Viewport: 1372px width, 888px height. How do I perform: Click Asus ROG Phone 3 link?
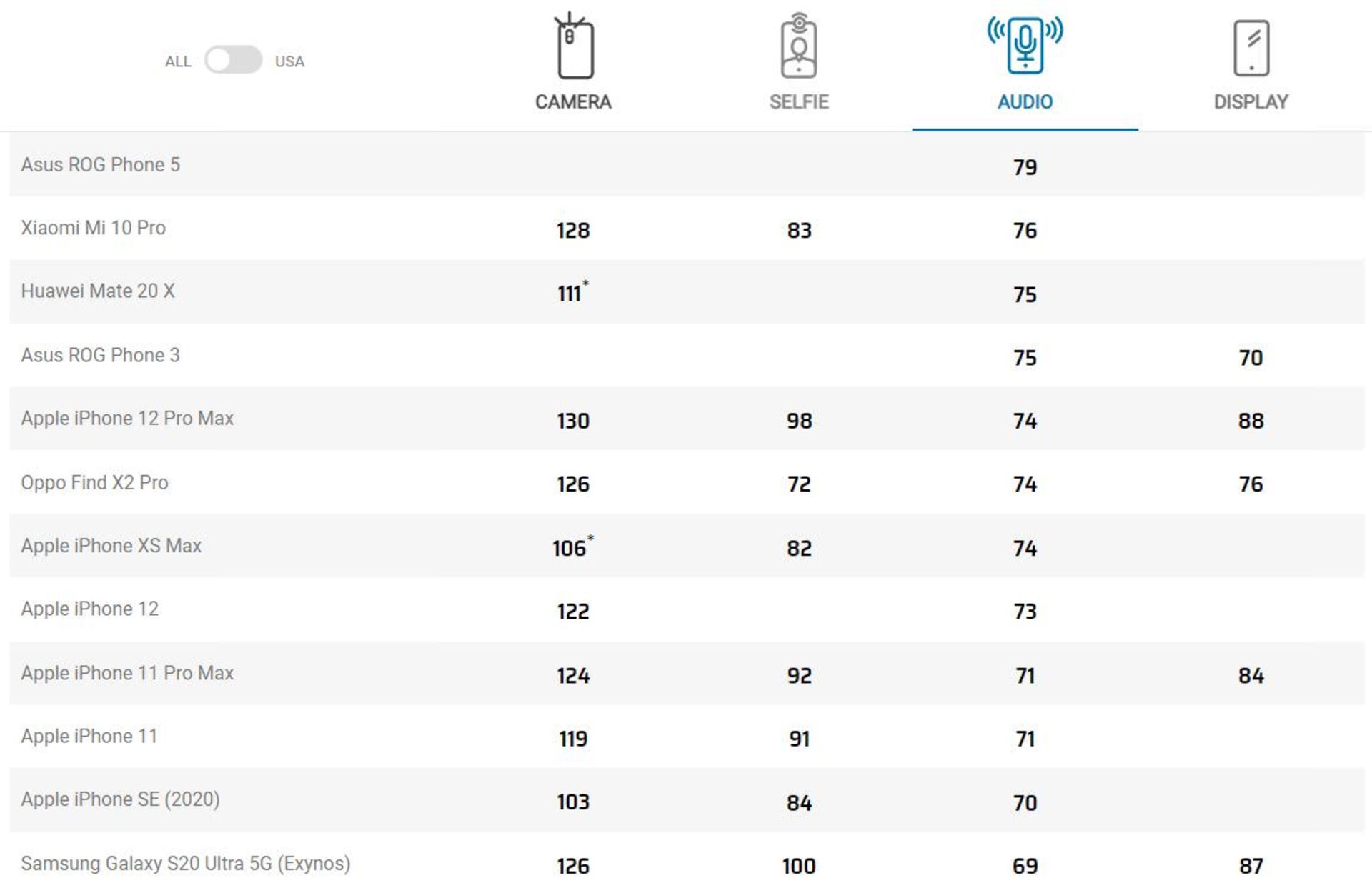point(100,355)
